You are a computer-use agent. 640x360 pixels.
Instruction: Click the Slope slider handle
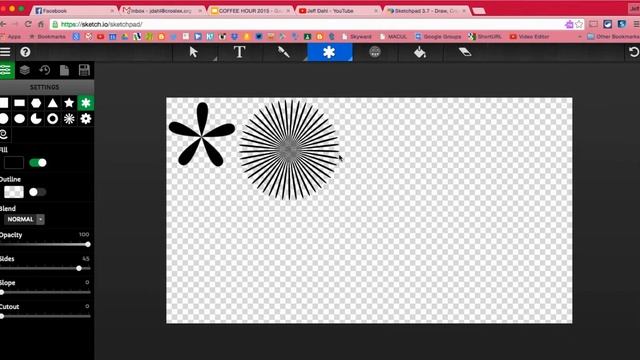pyautogui.click(x=2, y=292)
